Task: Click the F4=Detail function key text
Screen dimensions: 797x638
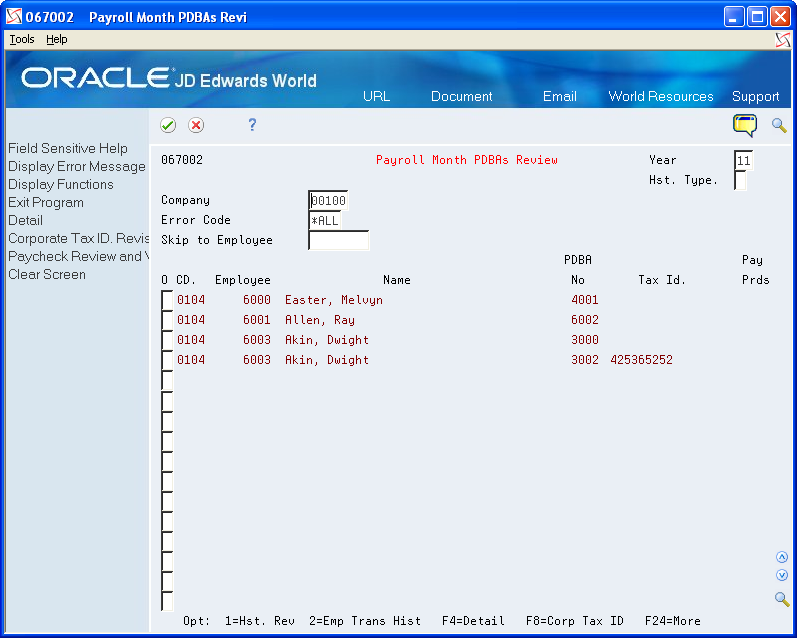Action: click(x=473, y=621)
